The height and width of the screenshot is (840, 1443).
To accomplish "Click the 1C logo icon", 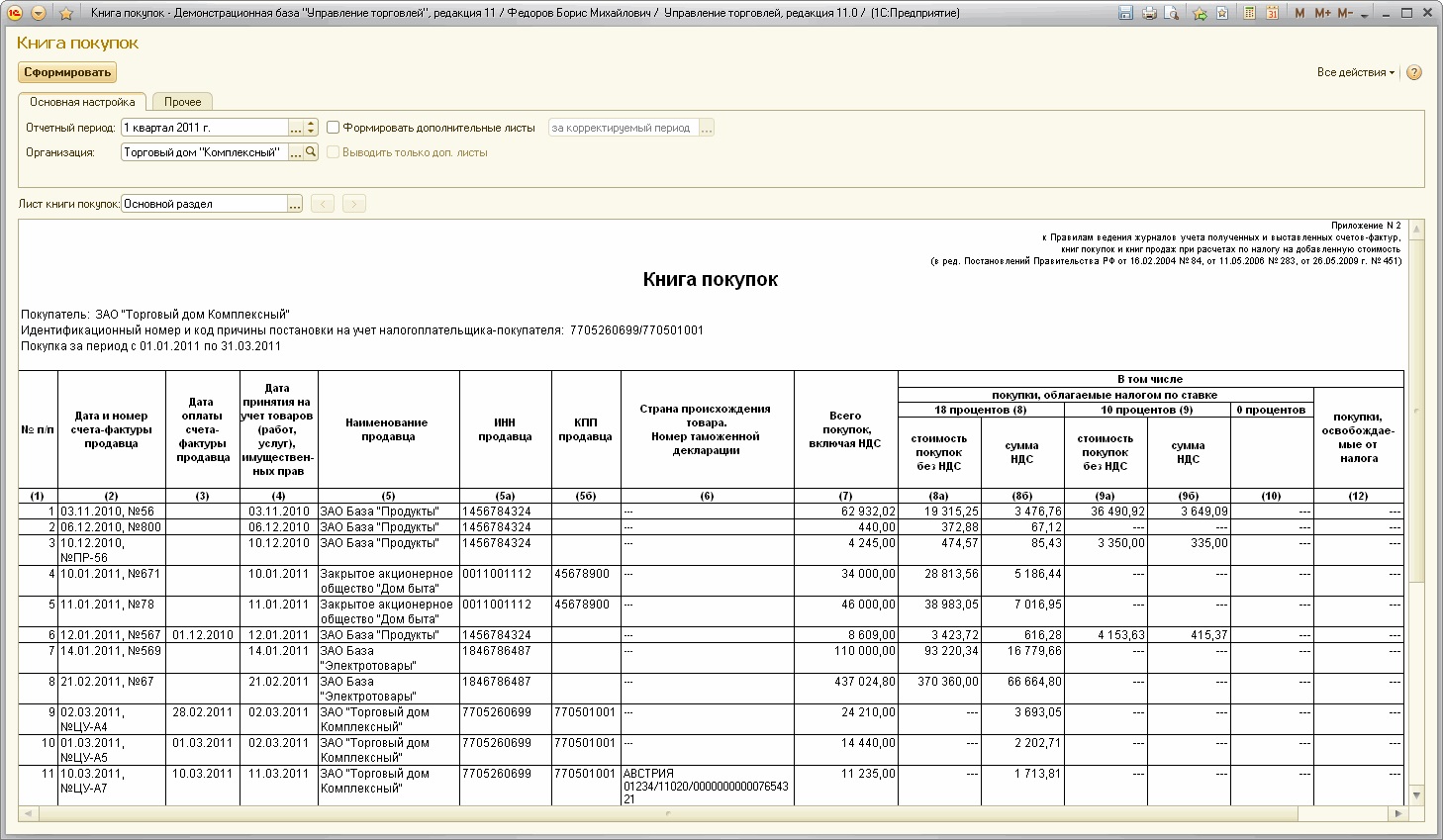I will (15, 13).
